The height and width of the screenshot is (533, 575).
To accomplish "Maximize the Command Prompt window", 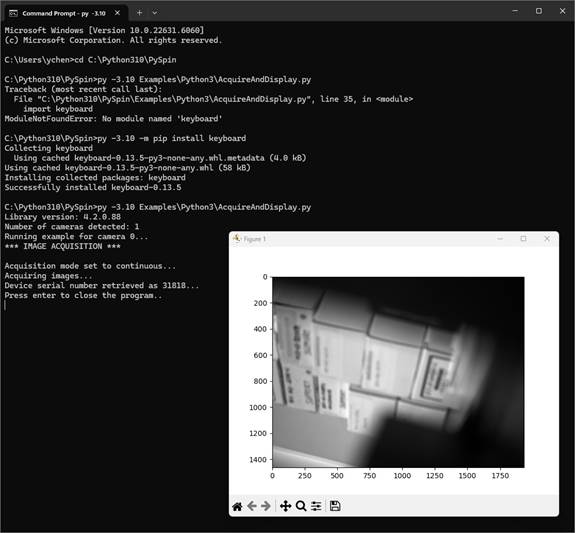I will 539,11.
